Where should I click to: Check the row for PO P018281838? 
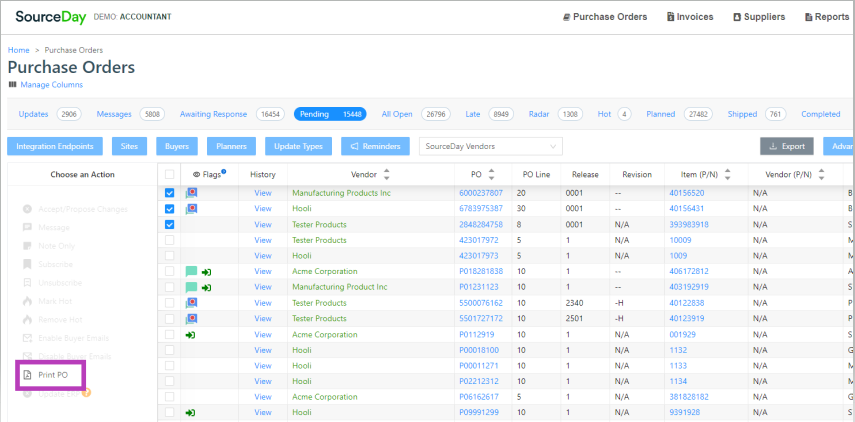click(x=170, y=272)
